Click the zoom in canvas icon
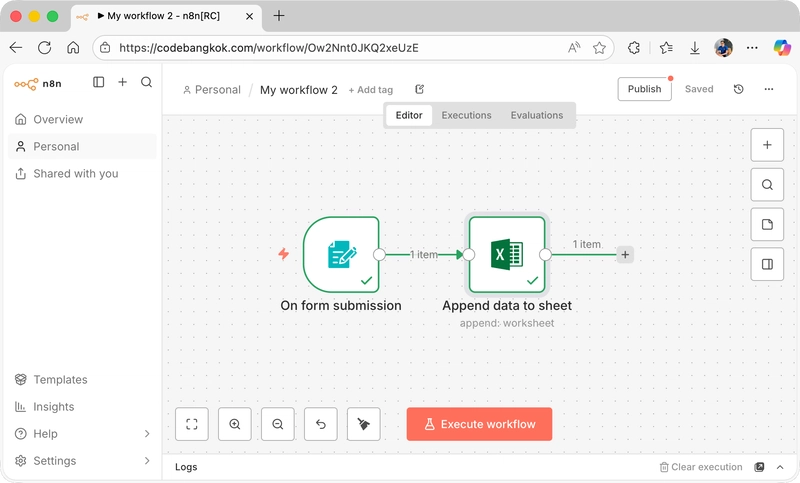This screenshot has width=800, height=483. [x=235, y=424]
